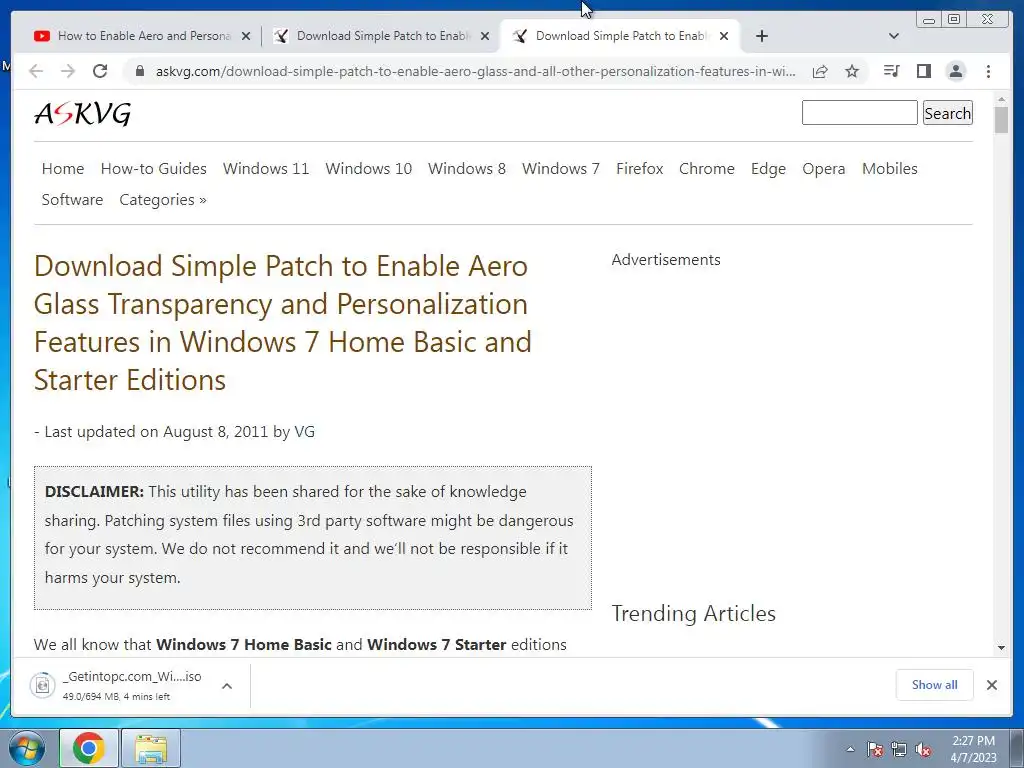Open the Windows Start menu

click(x=27, y=748)
